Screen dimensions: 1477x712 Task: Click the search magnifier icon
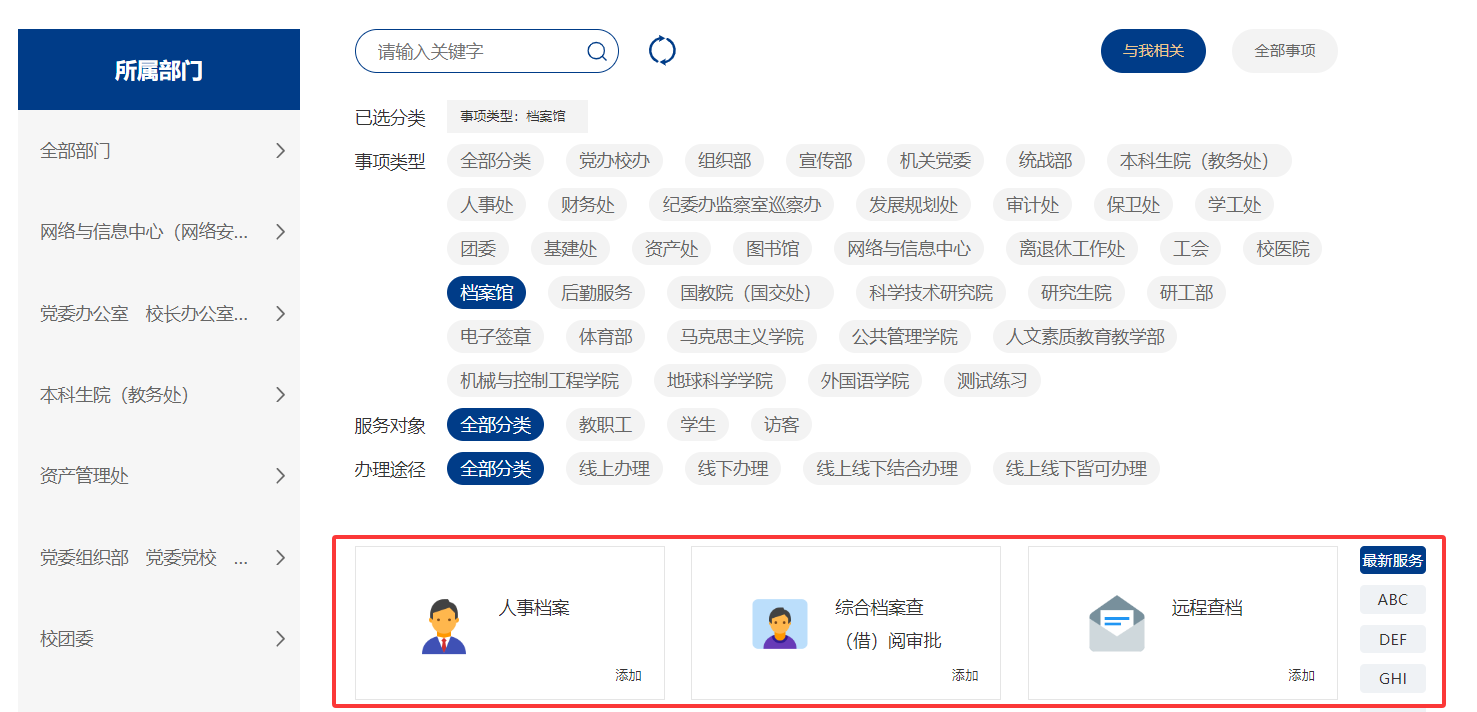(x=597, y=52)
